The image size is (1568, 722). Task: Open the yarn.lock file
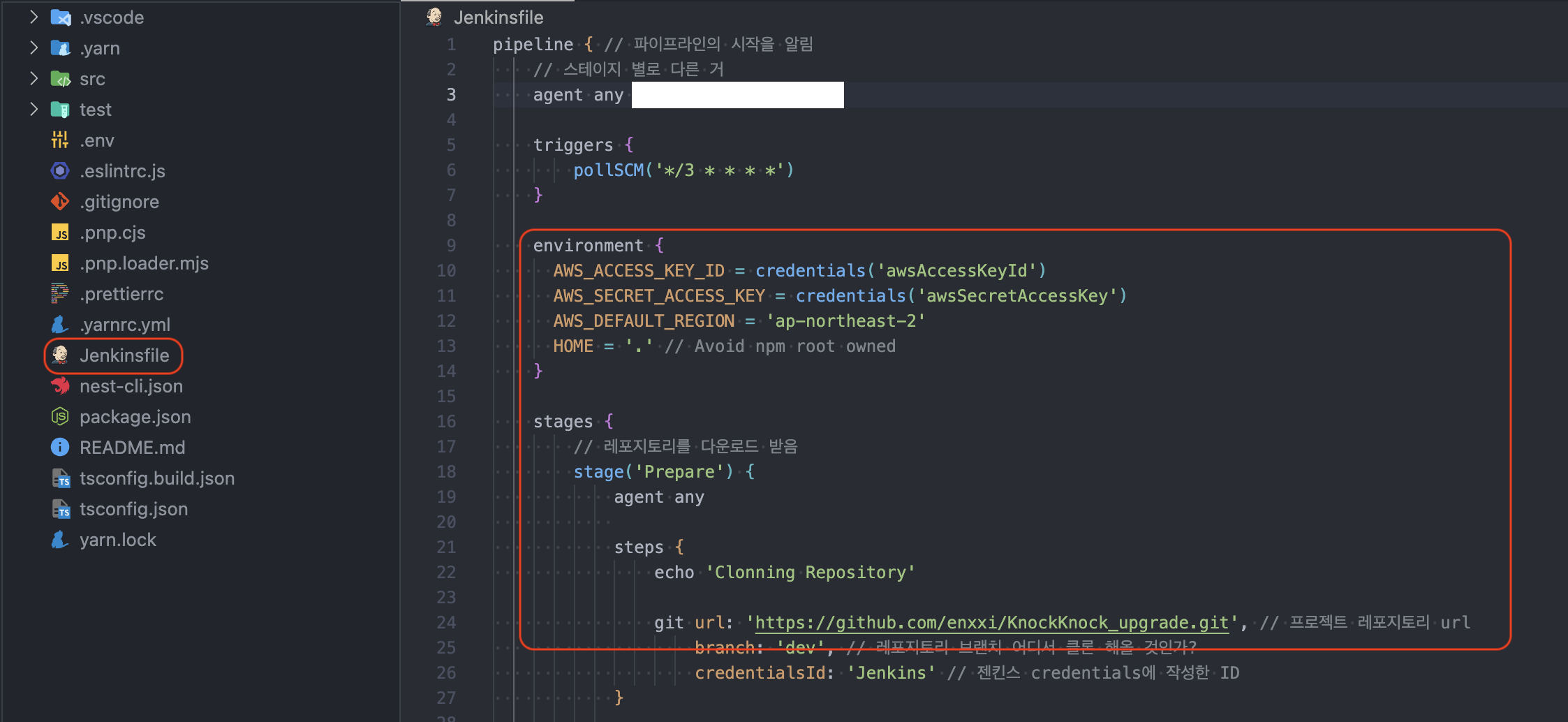tap(118, 540)
